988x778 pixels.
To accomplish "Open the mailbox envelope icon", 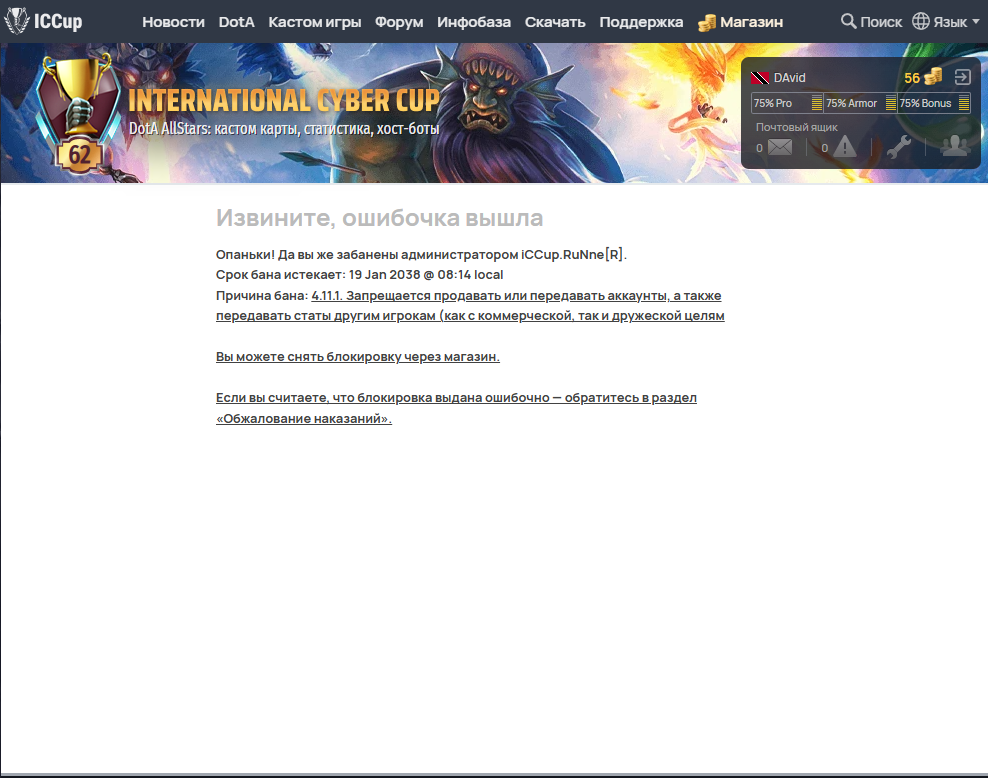I will pos(780,147).
